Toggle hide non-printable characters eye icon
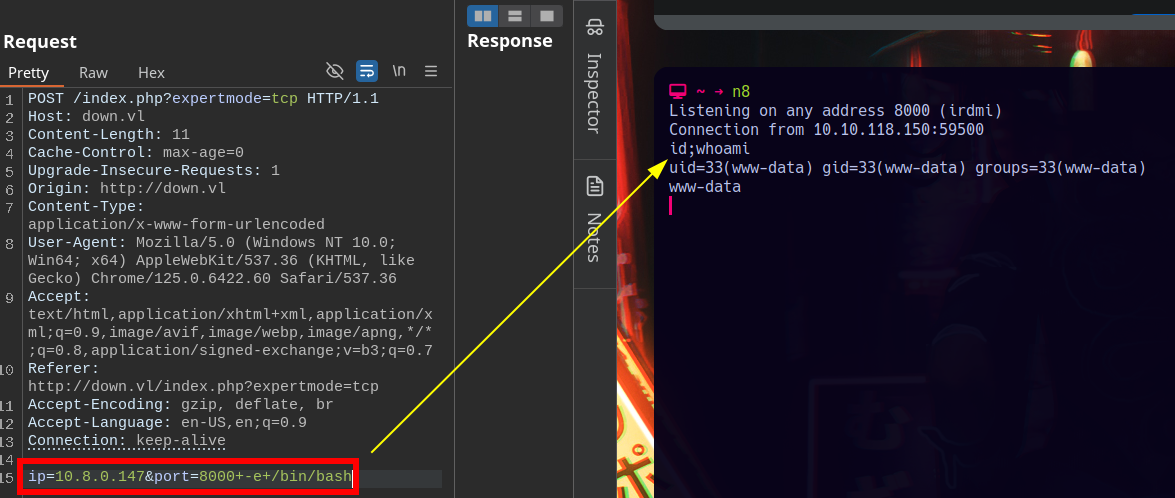1175x498 pixels. [335, 71]
